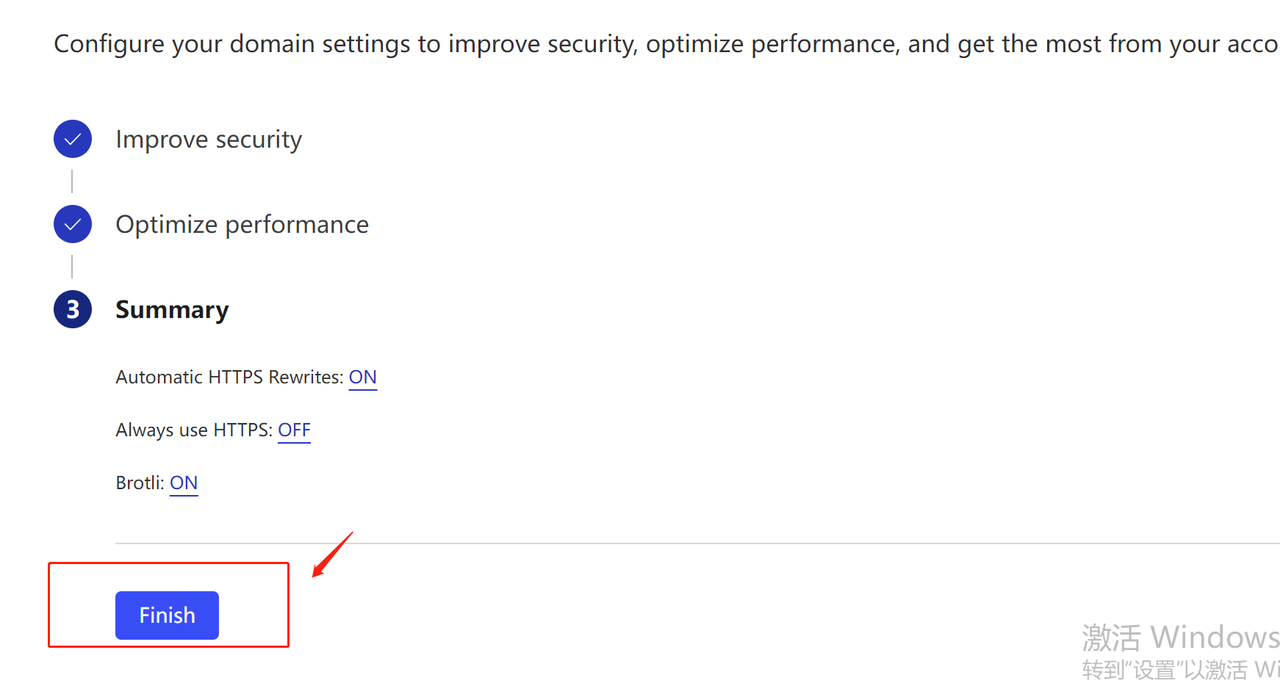Viewport: 1280px width, 686px height.
Task: Open the Brotli ON setting link
Action: click(183, 483)
